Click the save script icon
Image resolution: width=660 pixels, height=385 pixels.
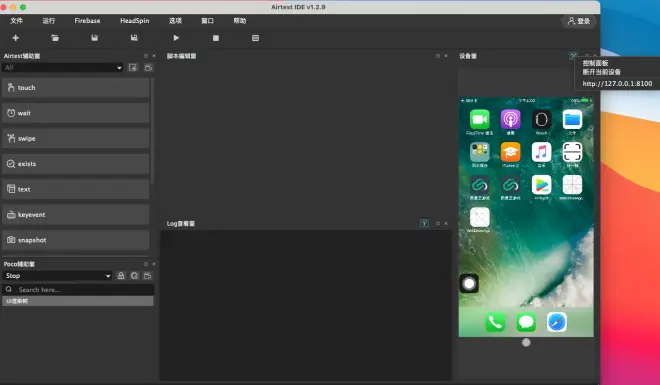tap(95, 38)
